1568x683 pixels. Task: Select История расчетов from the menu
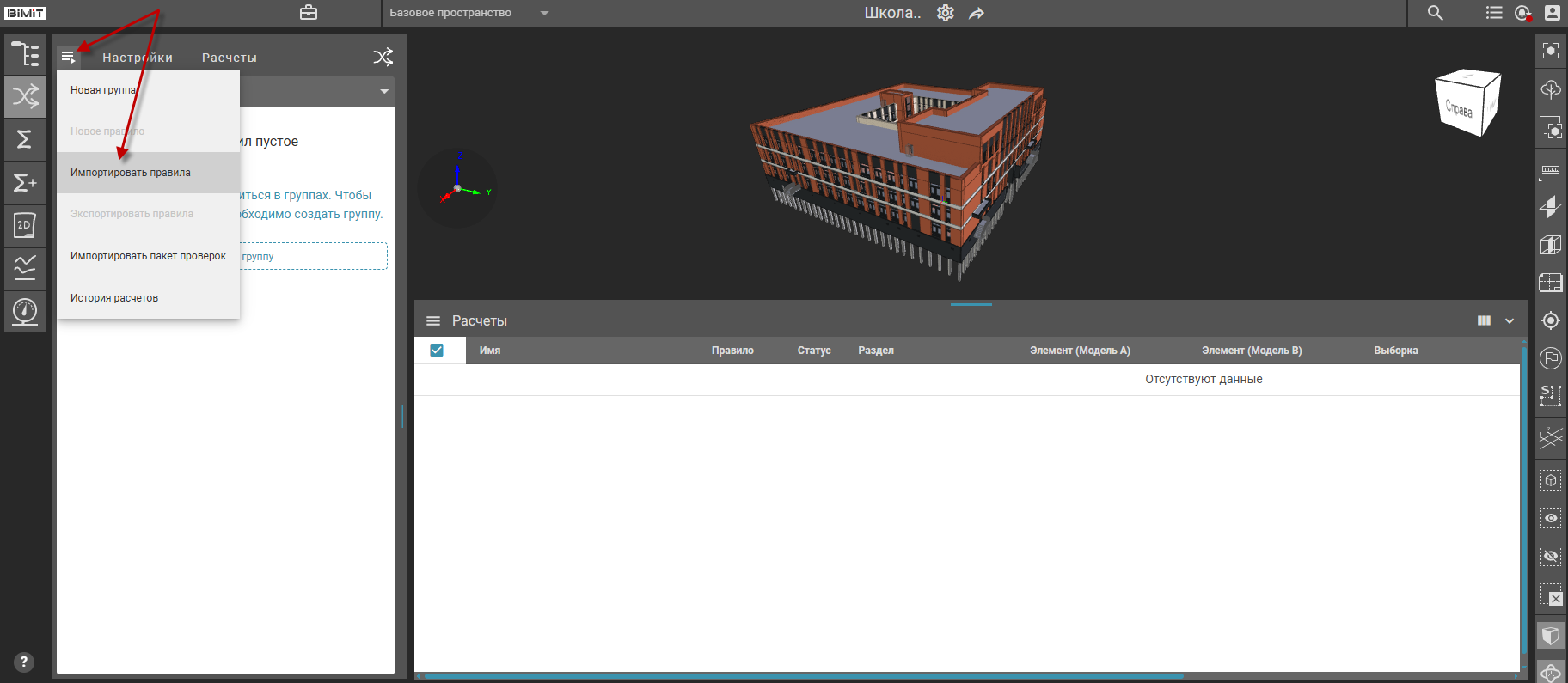pyautogui.click(x=114, y=298)
